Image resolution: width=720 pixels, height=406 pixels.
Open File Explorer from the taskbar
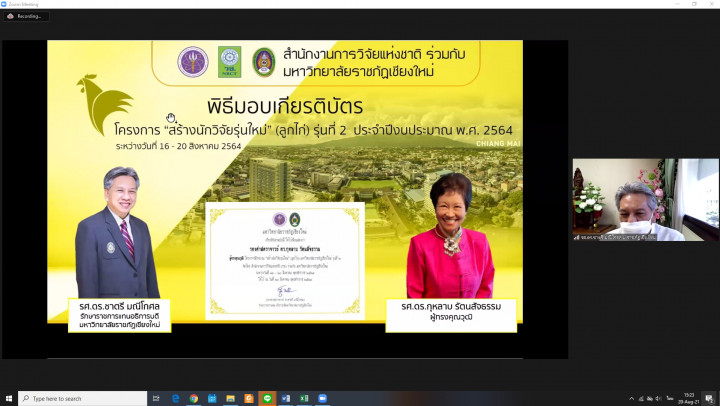click(231, 398)
